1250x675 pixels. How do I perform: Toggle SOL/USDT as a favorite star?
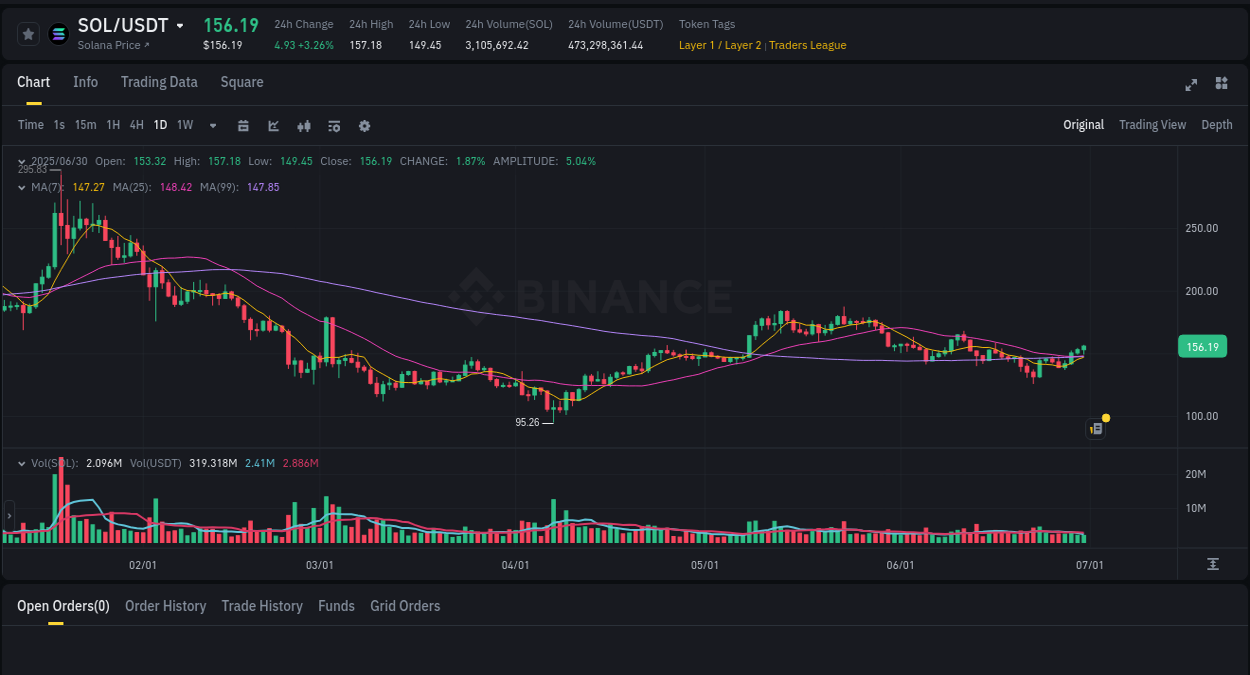coord(28,33)
